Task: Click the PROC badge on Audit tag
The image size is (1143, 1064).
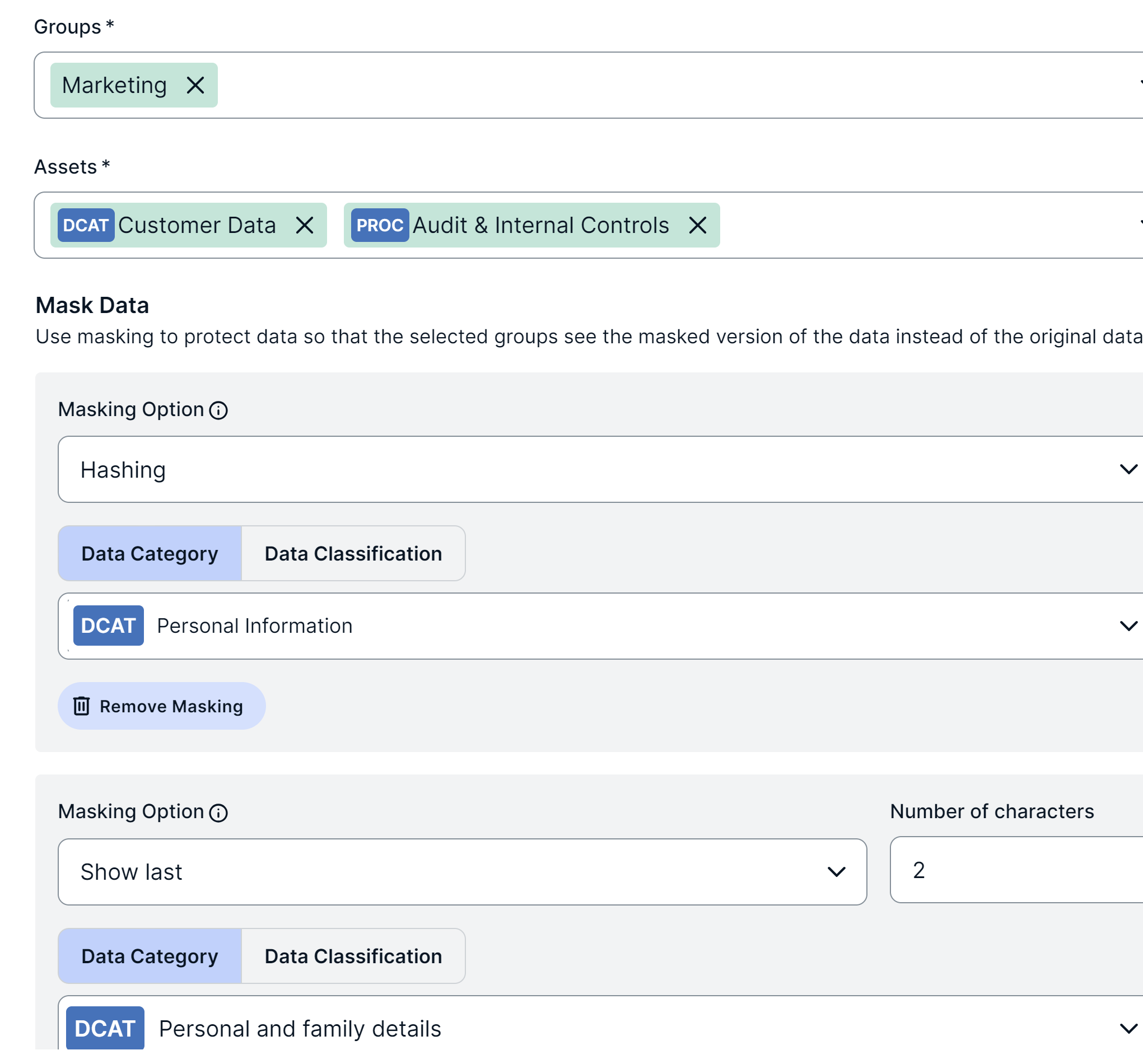Action: [380, 225]
